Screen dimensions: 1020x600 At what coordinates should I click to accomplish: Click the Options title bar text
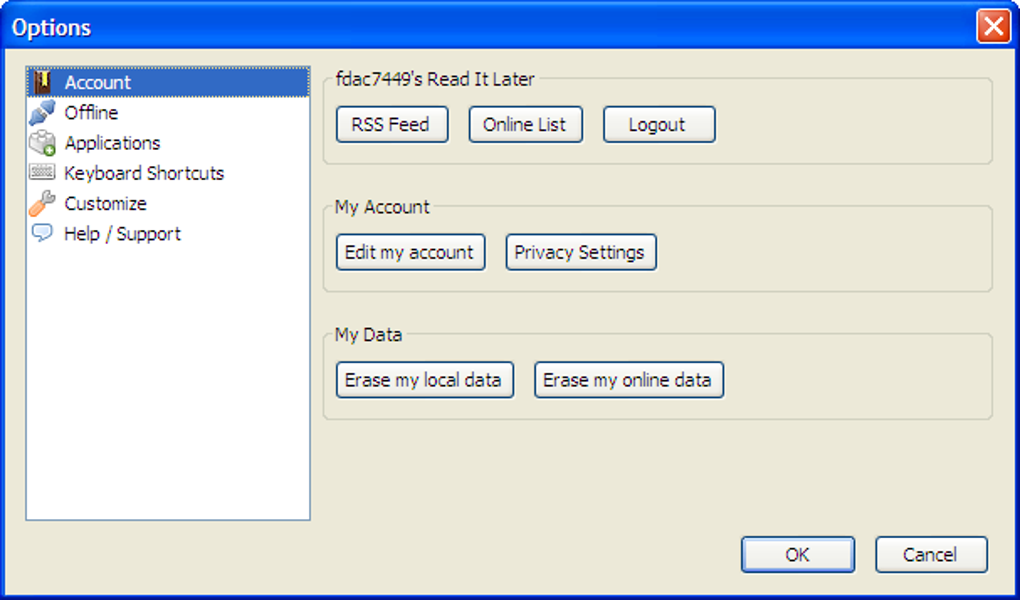click(51, 28)
